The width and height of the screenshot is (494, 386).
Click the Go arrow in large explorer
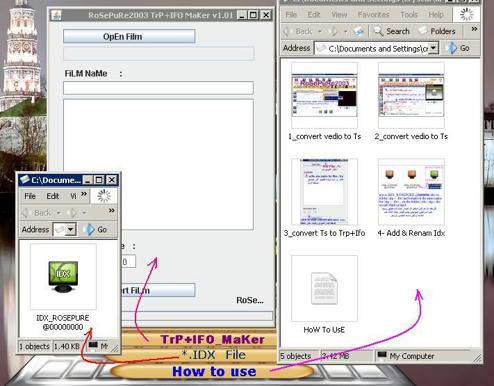tap(459, 48)
